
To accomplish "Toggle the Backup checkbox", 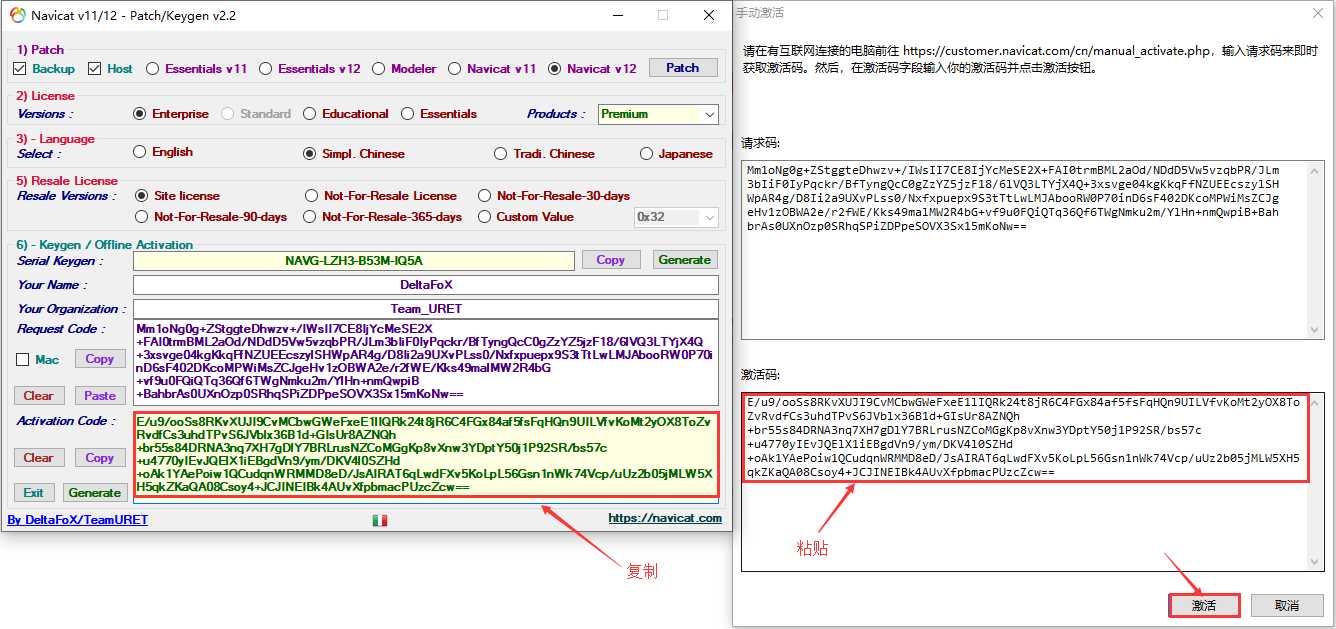I will [19, 69].
